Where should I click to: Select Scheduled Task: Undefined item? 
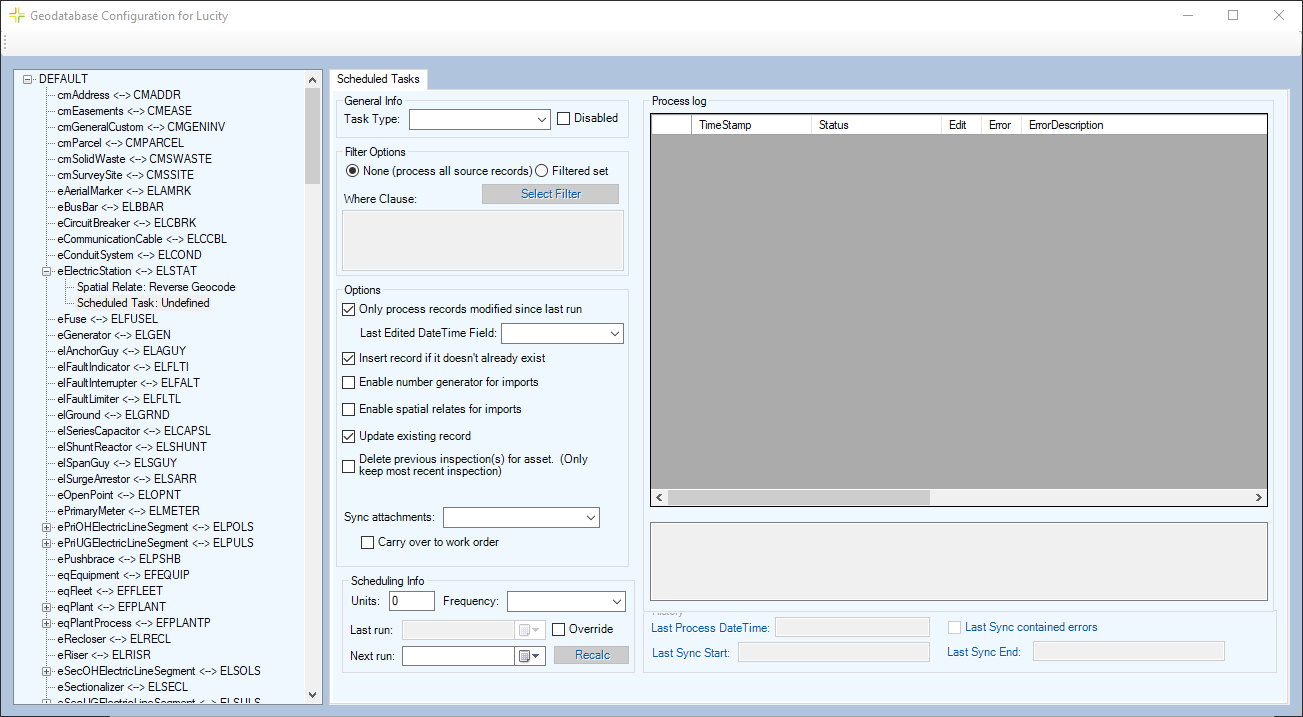[x=143, y=303]
